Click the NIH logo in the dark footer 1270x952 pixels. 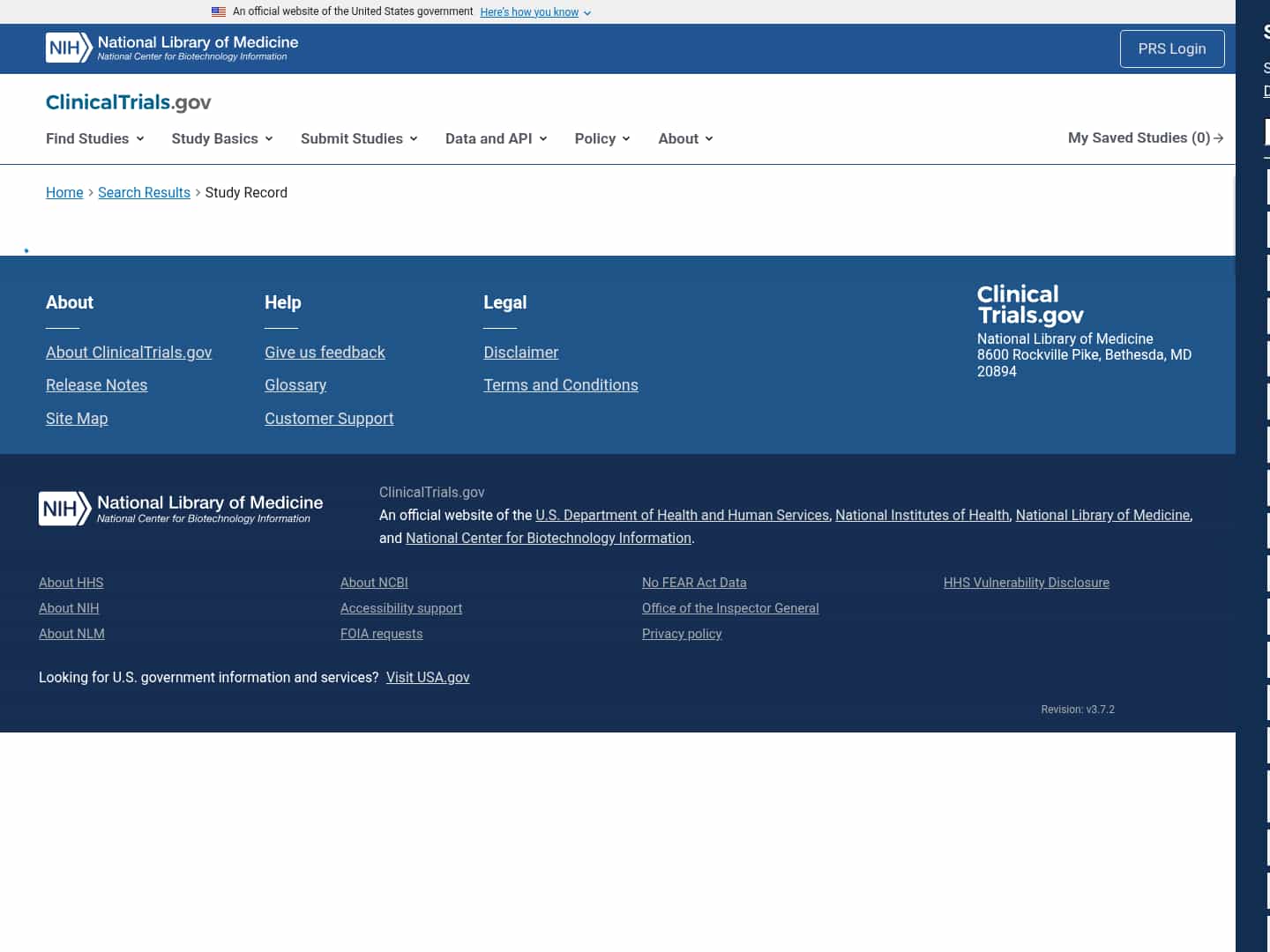[181, 509]
